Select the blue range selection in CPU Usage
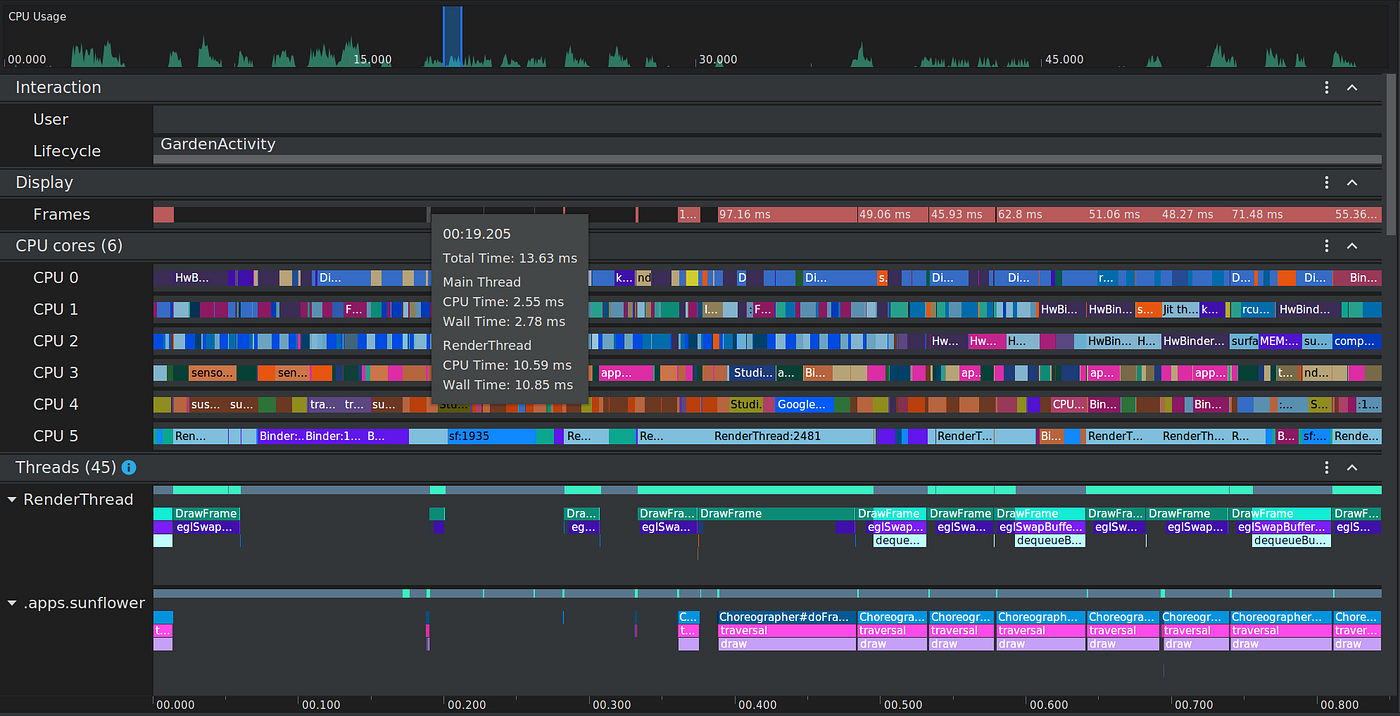1400x716 pixels. 453,36
